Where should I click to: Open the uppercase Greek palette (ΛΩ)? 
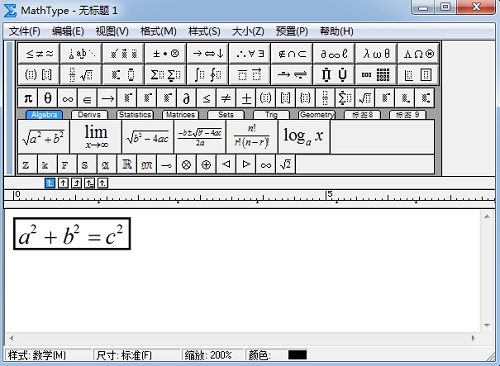click(418, 53)
